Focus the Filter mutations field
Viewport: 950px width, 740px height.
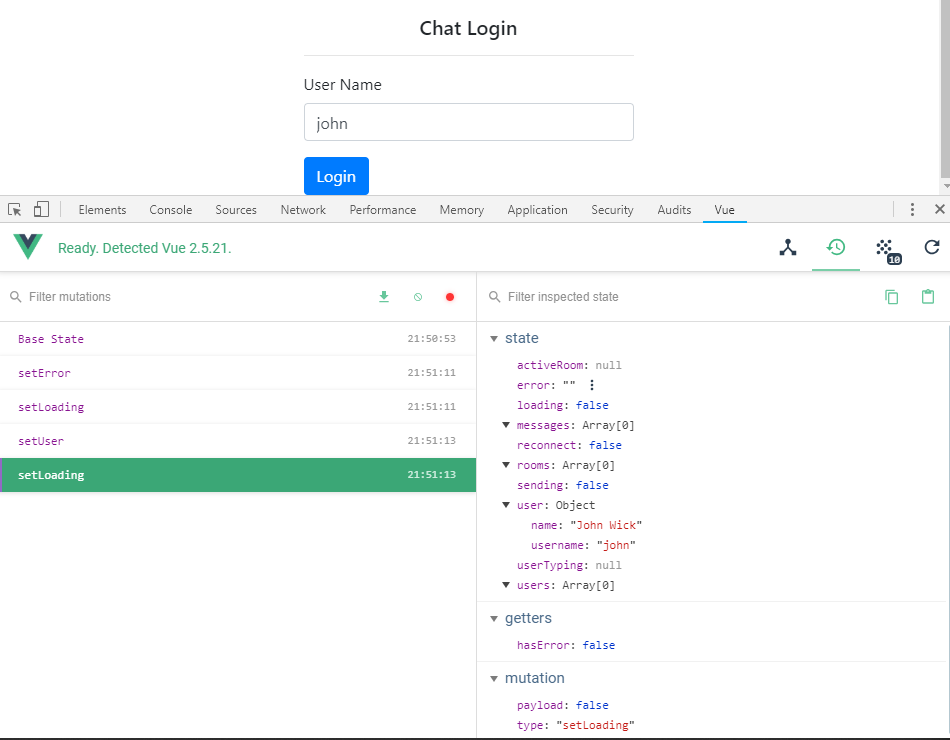click(194, 297)
